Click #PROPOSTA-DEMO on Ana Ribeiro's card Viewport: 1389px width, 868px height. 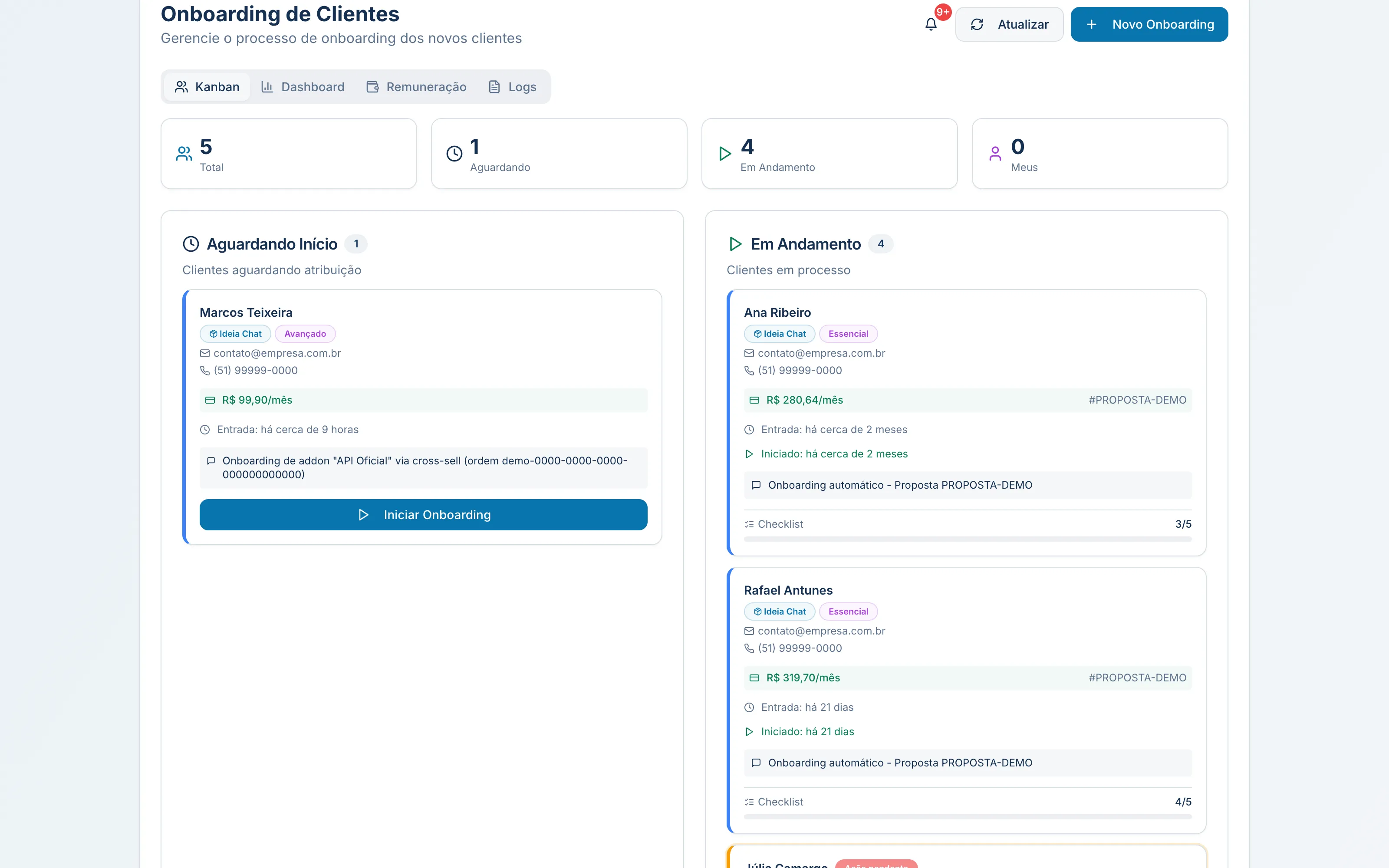tap(1137, 400)
